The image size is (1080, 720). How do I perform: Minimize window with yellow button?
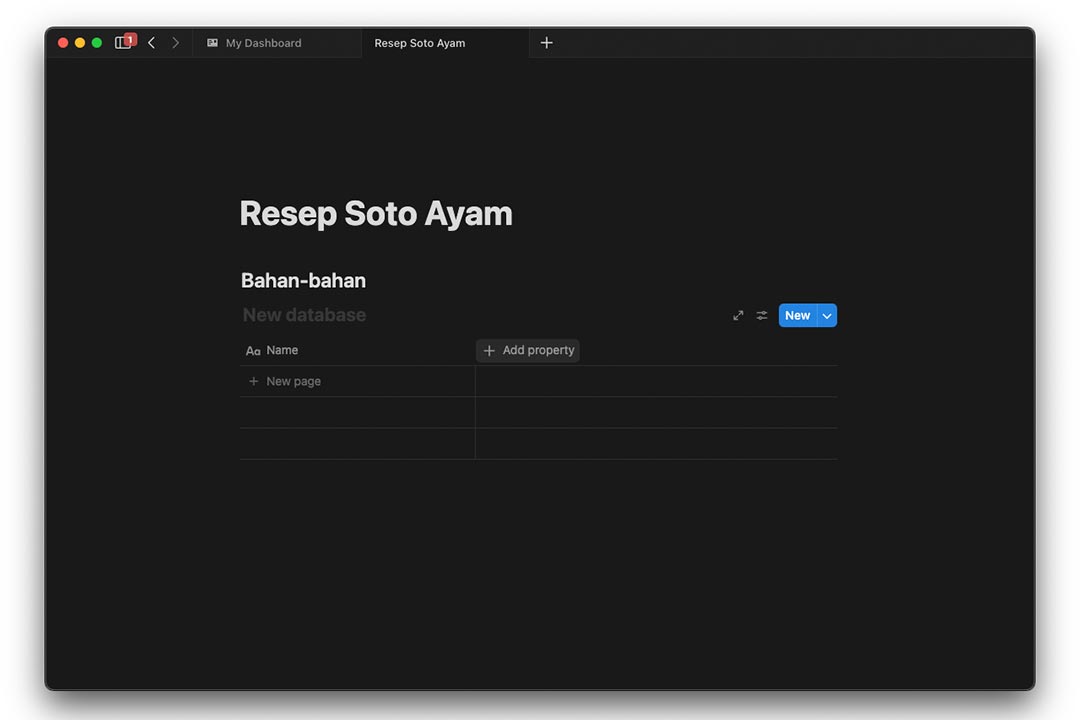pyautogui.click(x=80, y=43)
